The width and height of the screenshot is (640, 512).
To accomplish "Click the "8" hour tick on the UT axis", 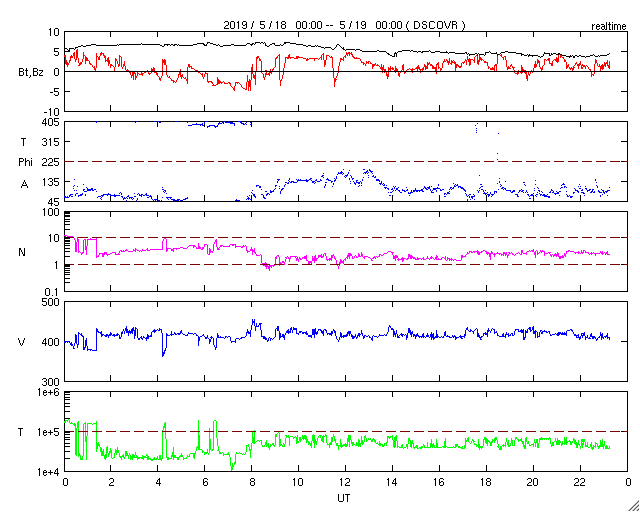I will pos(252,481).
